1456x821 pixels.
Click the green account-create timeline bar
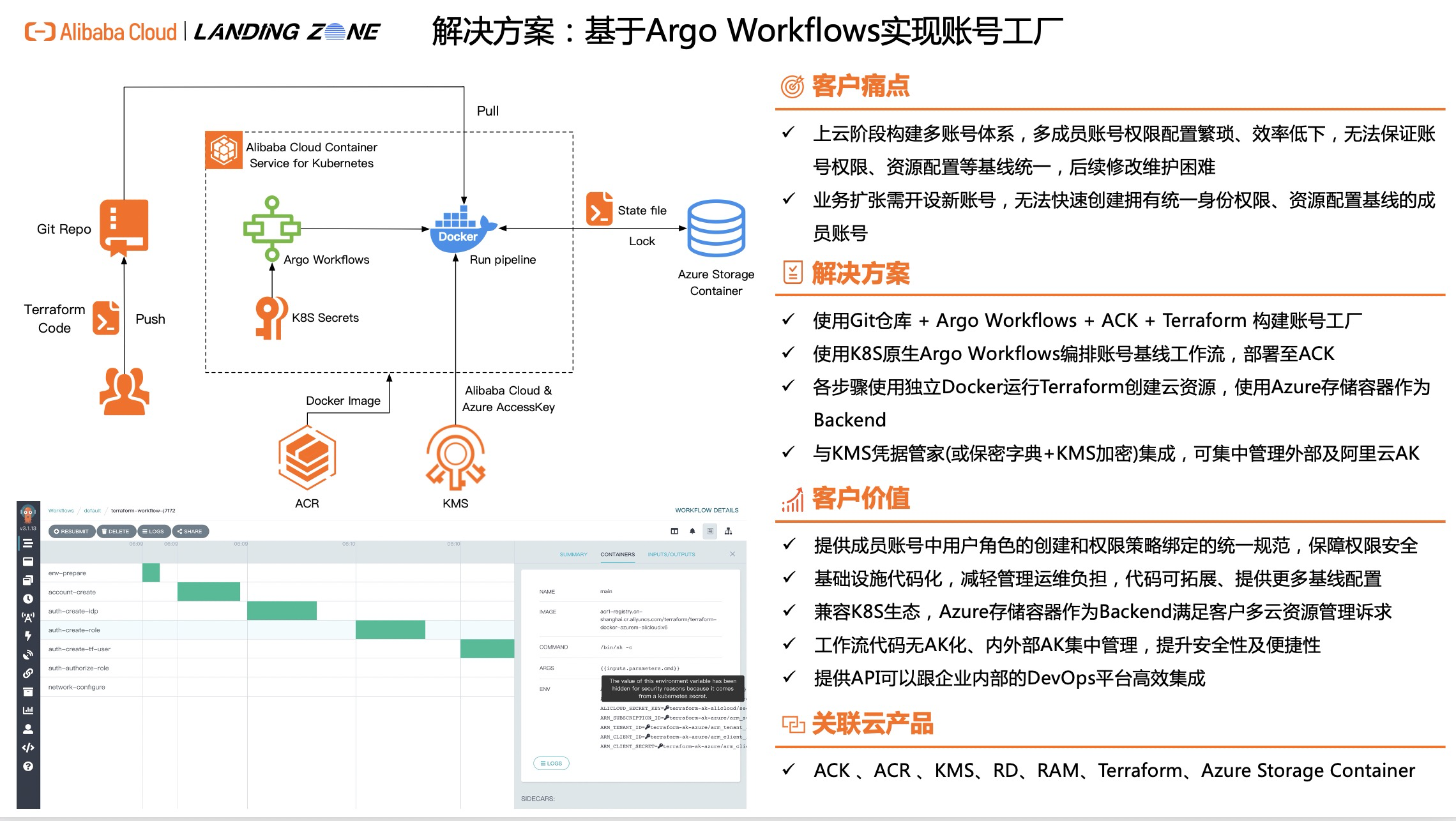(x=209, y=592)
